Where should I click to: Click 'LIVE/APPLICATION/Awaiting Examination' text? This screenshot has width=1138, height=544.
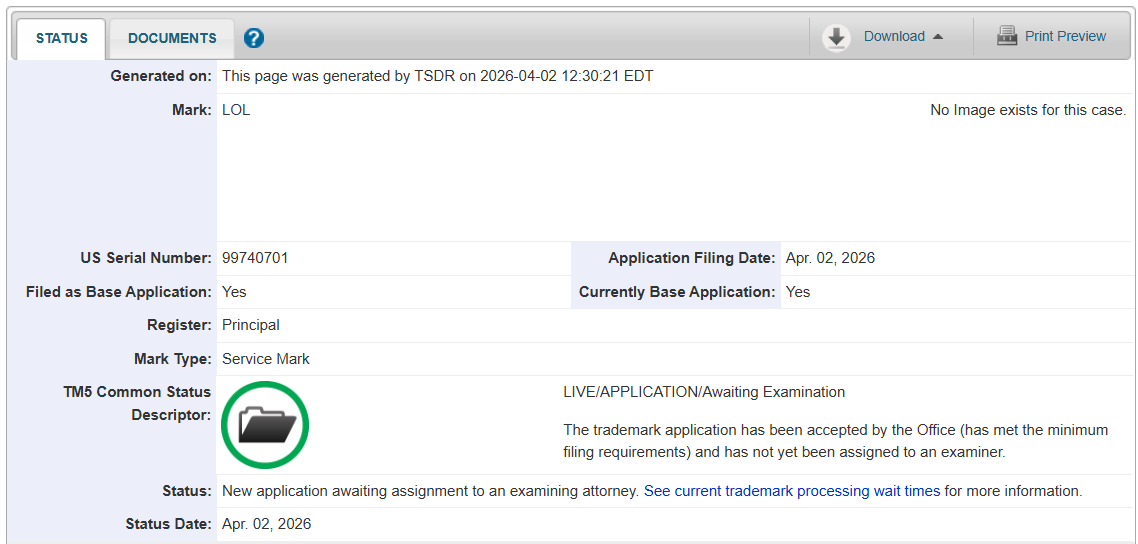[704, 392]
